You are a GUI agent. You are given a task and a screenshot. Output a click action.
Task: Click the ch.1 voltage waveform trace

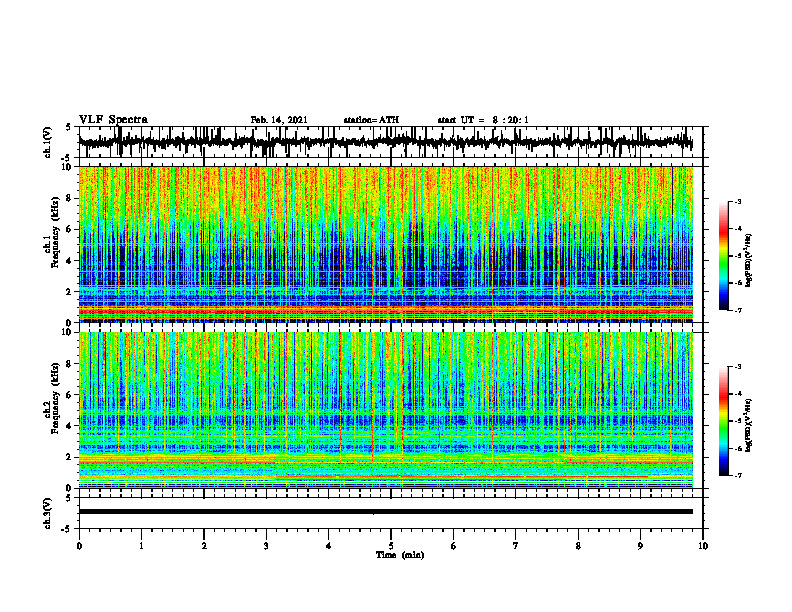click(x=385, y=142)
